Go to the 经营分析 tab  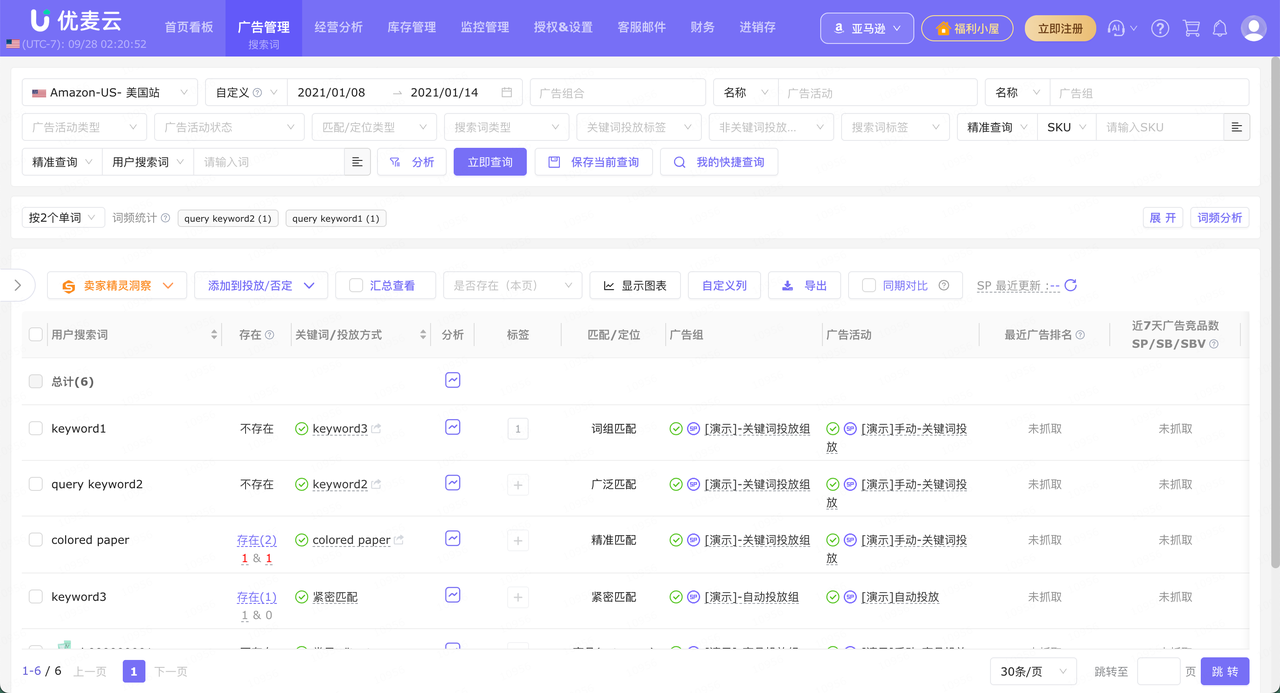click(x=339, y=27)
